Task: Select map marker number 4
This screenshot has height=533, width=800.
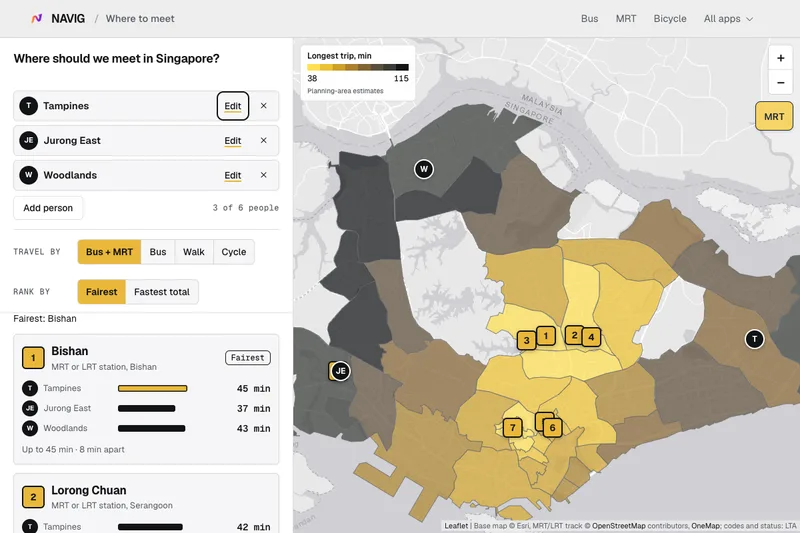Action: click(x=591, y=337)
